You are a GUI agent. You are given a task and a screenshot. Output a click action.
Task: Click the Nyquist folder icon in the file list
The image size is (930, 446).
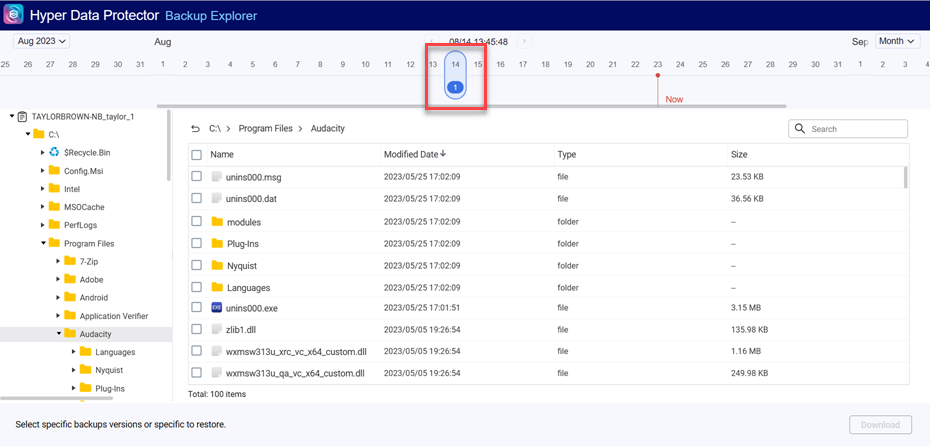tap(216, 265)
